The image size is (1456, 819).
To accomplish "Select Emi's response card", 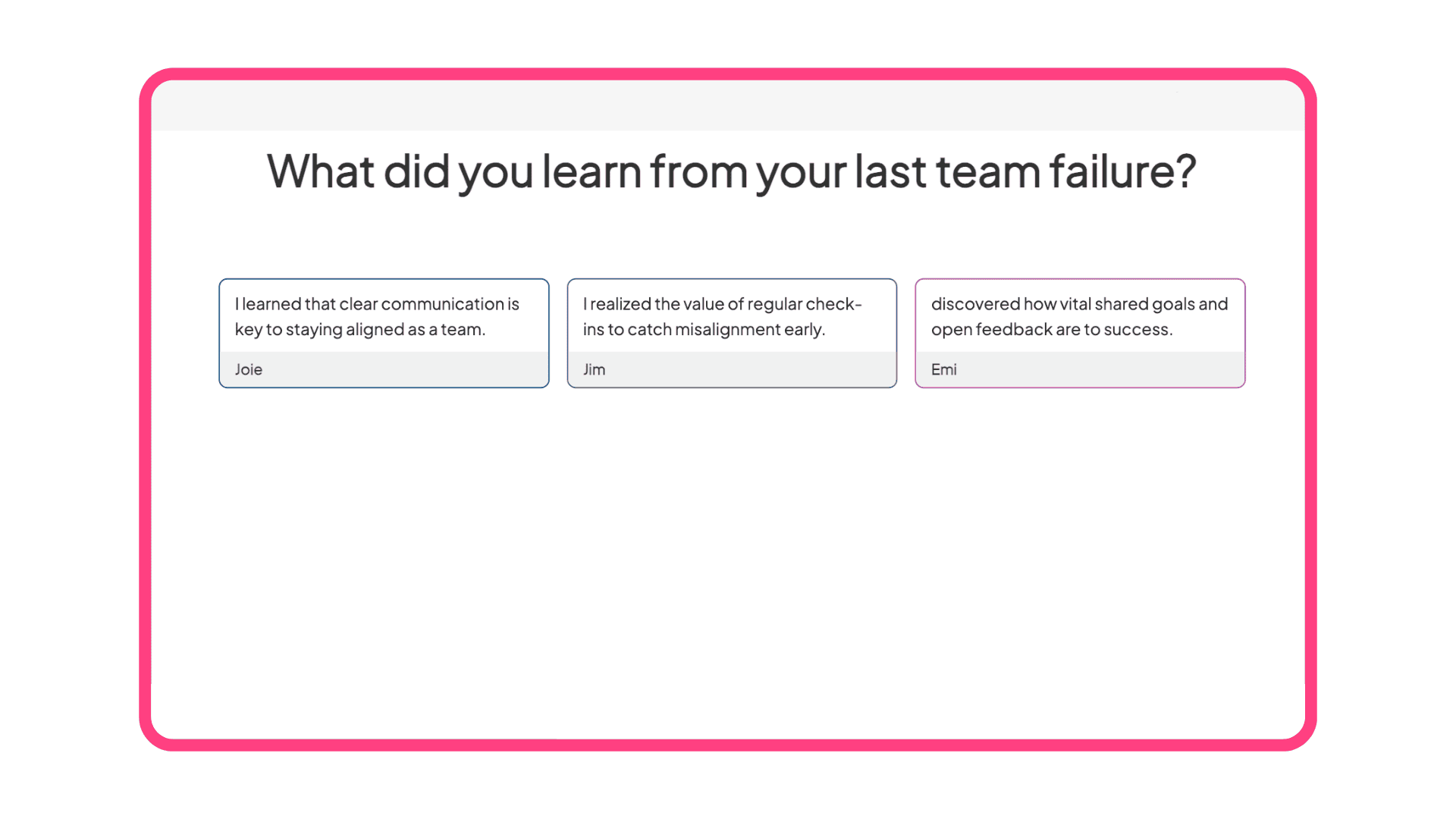I will tap(1080, 332).
